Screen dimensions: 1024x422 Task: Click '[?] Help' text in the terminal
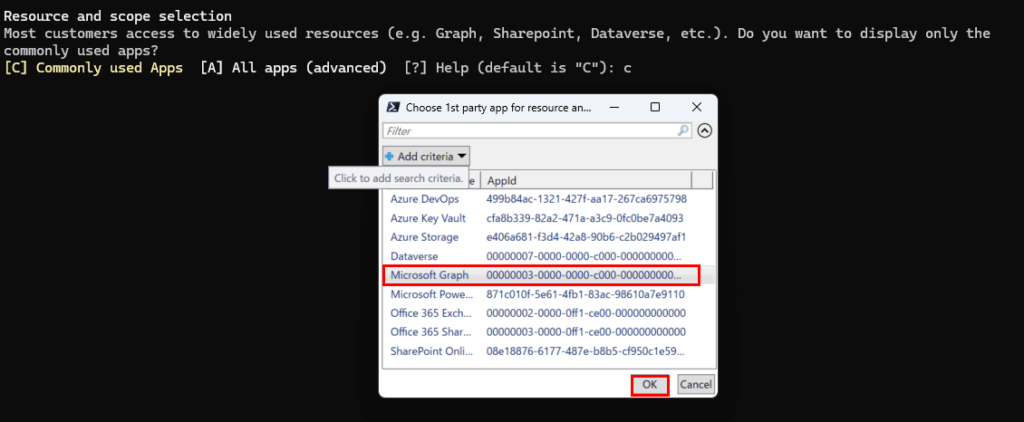tap(436, 68)
